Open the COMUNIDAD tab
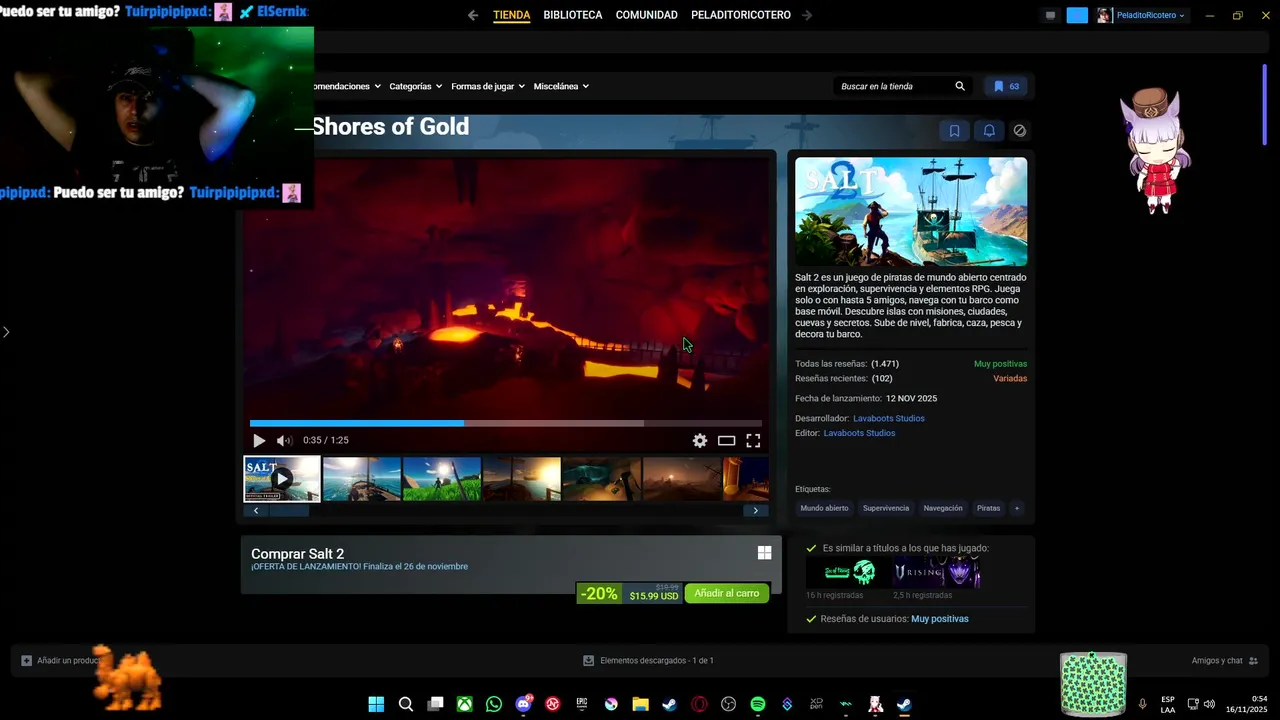This screenshot has width=1280, height=720. click(646, 15)
